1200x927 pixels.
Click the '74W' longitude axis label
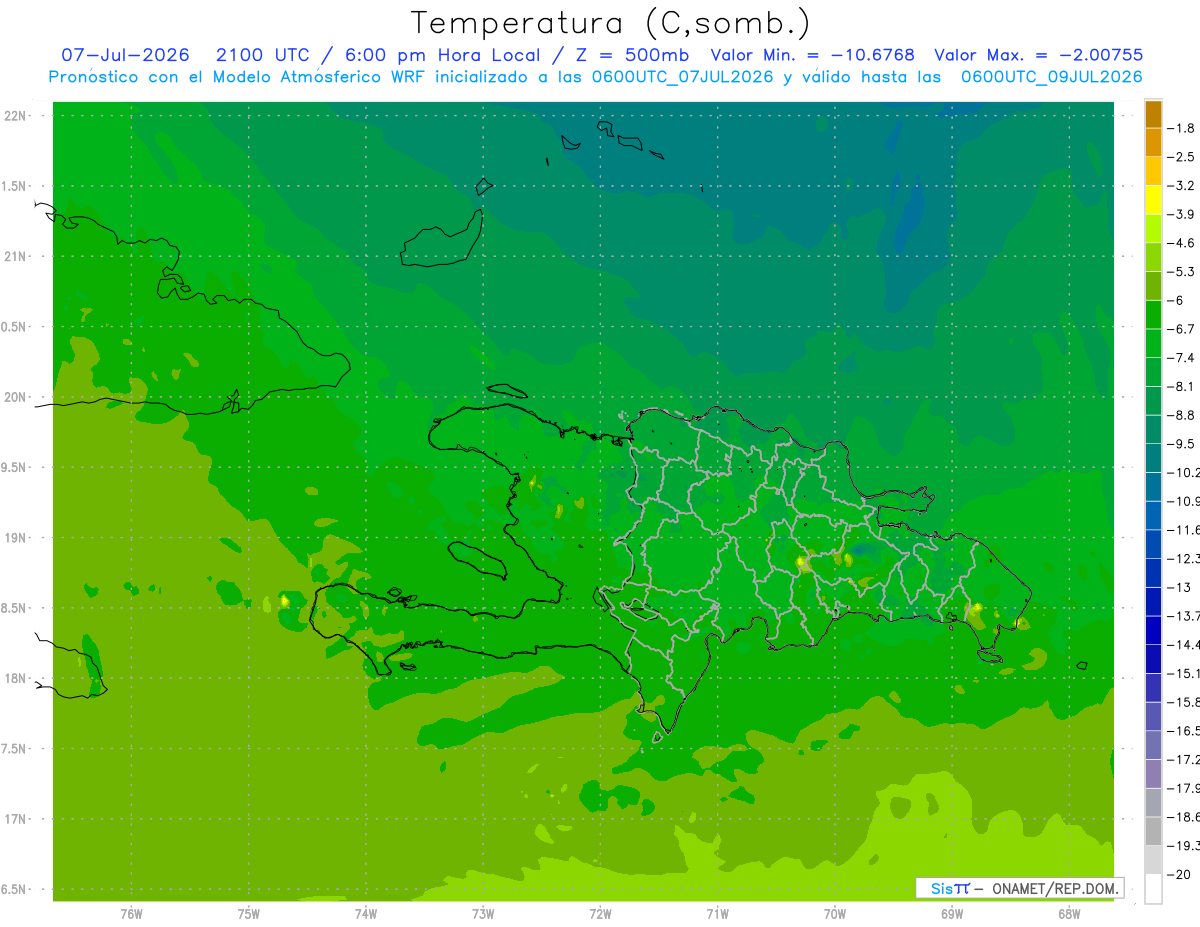tap(366, 913)
